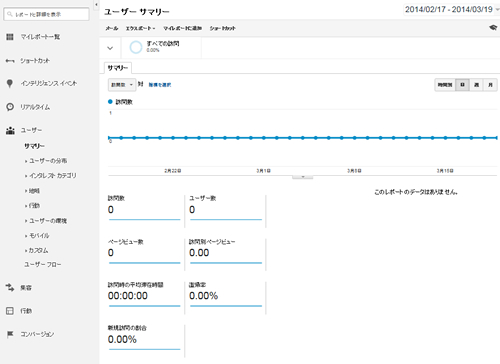500x364 pixels.
Task: Expand ユーザーの環境 submenu
Action: 46,221
